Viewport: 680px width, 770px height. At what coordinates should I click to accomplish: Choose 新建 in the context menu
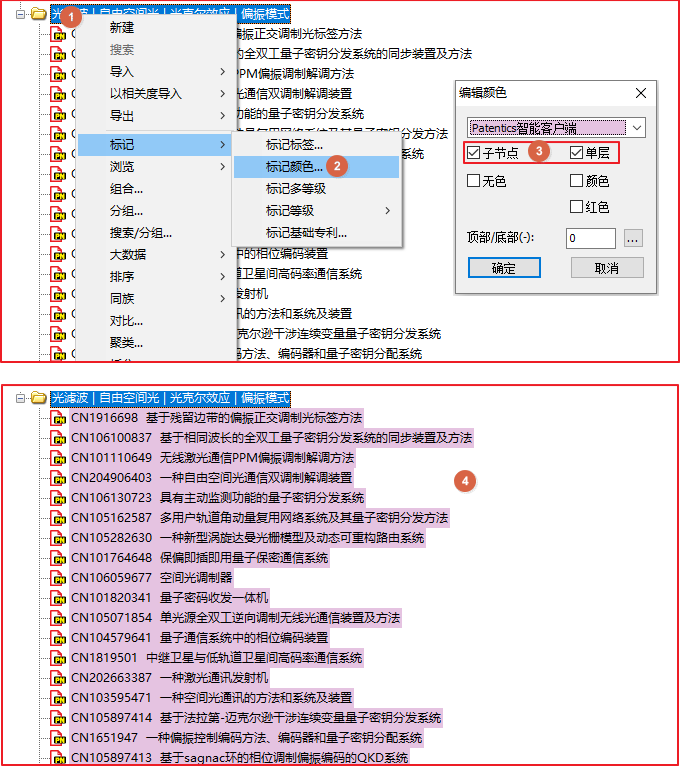click(x=121, y=28)
